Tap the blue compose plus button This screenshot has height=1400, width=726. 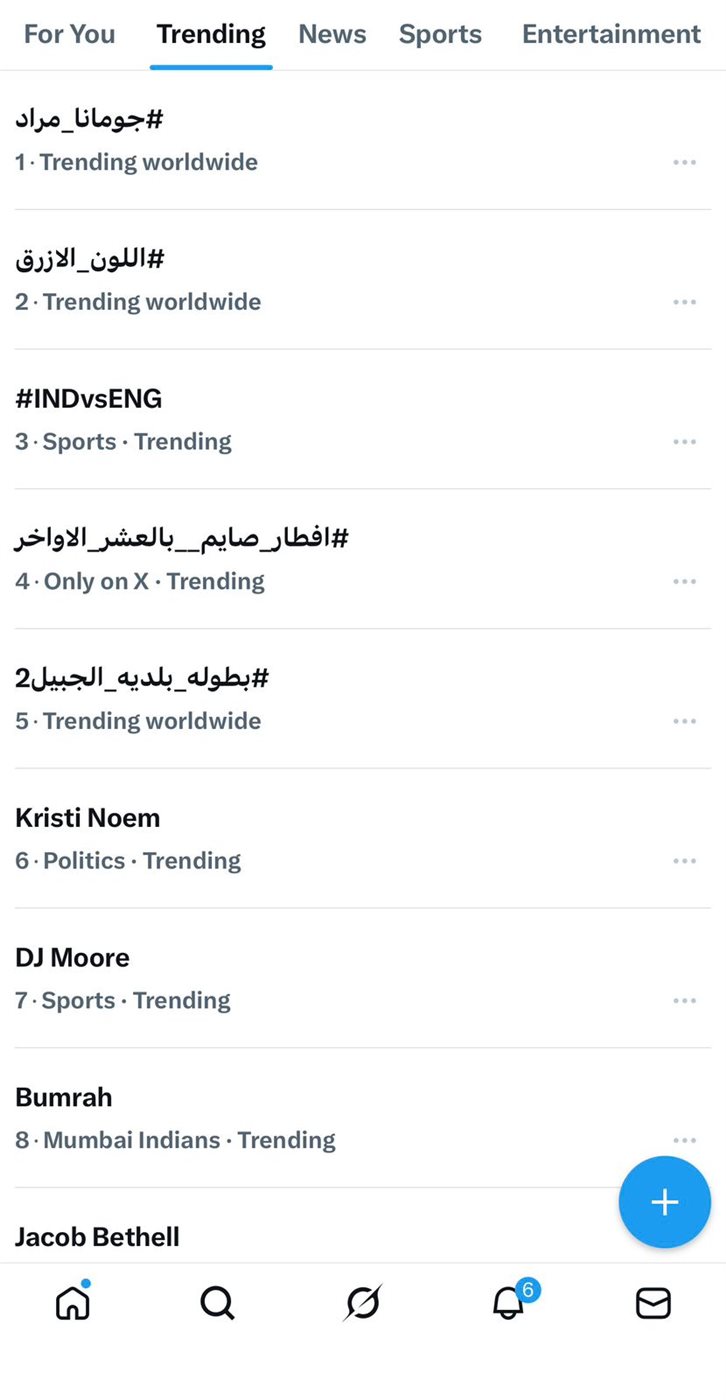click(664, 1202)
